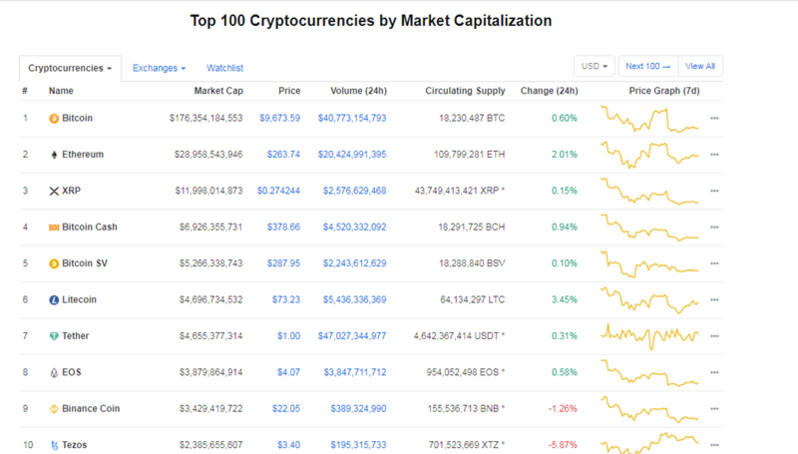Click the Tezos logo icon
Image resolution: width=798 pixels, height=454 pixels.
(54, 445)
